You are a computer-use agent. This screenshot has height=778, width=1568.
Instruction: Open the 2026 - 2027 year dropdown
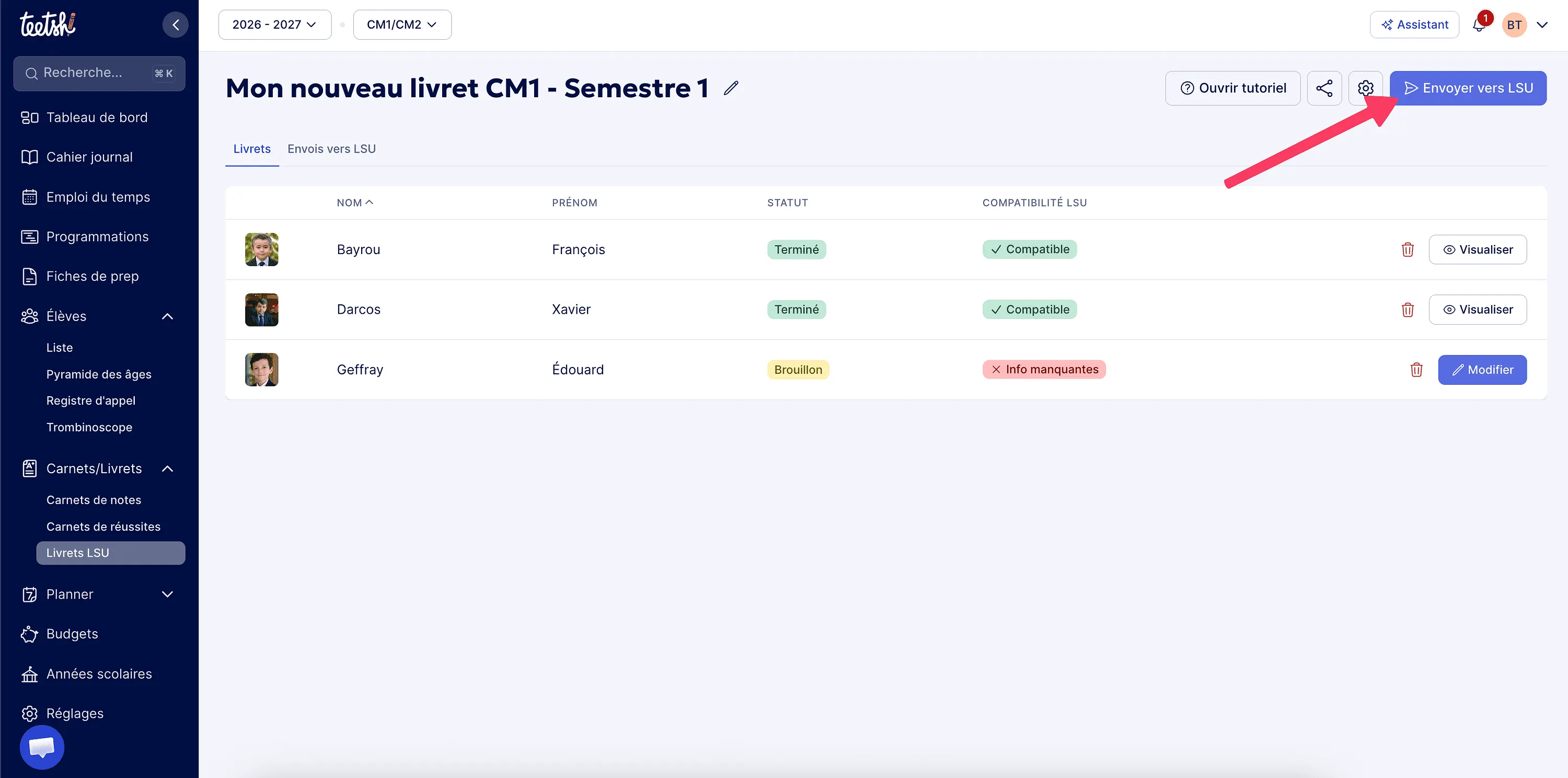coord(274,25)
